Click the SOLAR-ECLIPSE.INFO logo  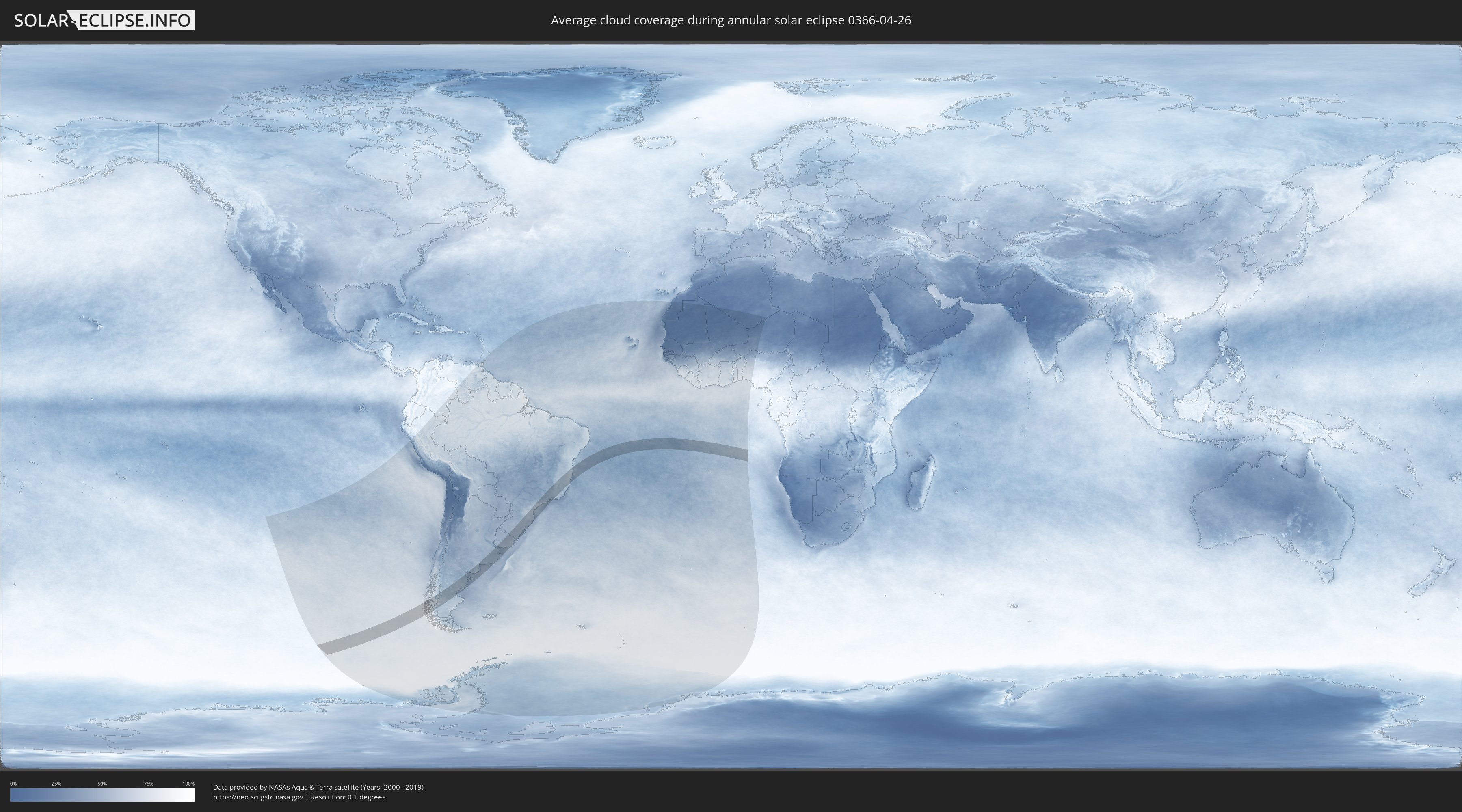click(104, 20)
